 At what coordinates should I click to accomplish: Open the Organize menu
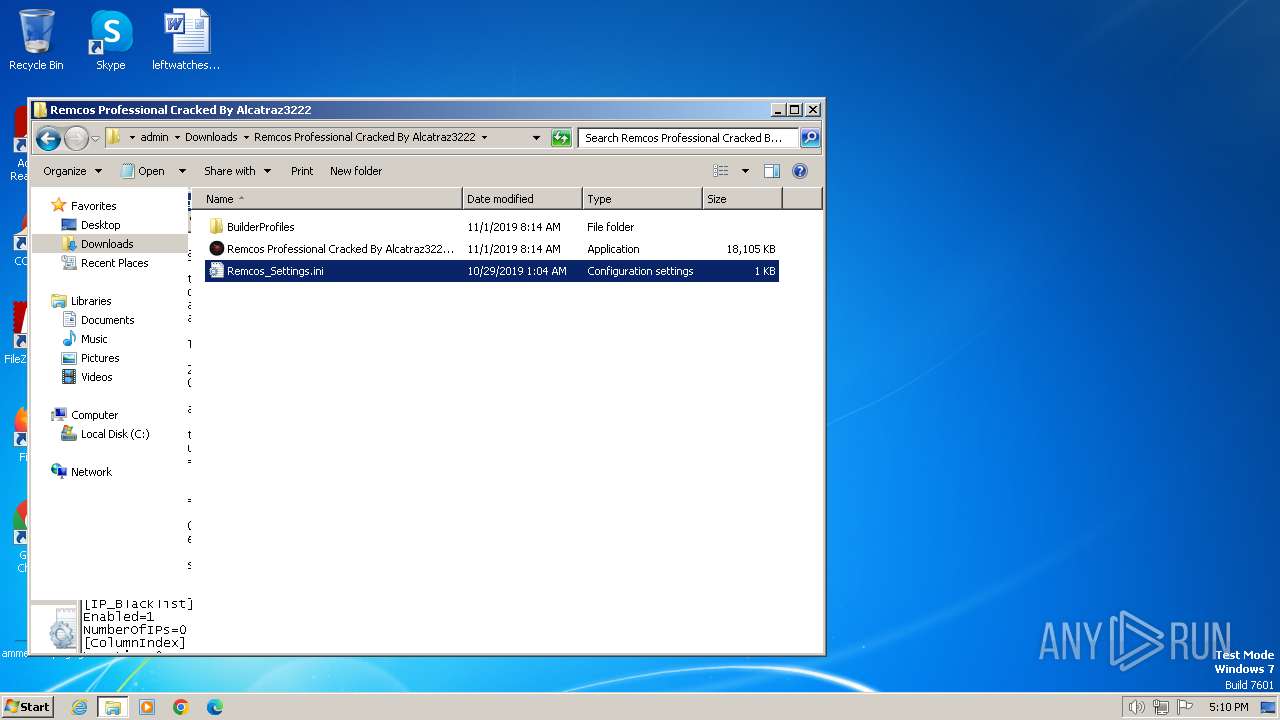pyautogui.click(x=72, y=171)
